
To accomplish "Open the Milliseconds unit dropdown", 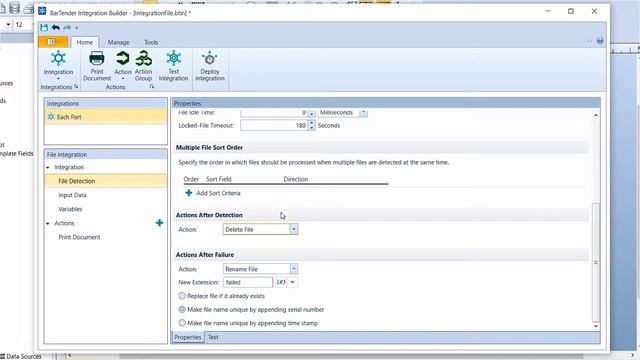I will [x=363, y=113].
